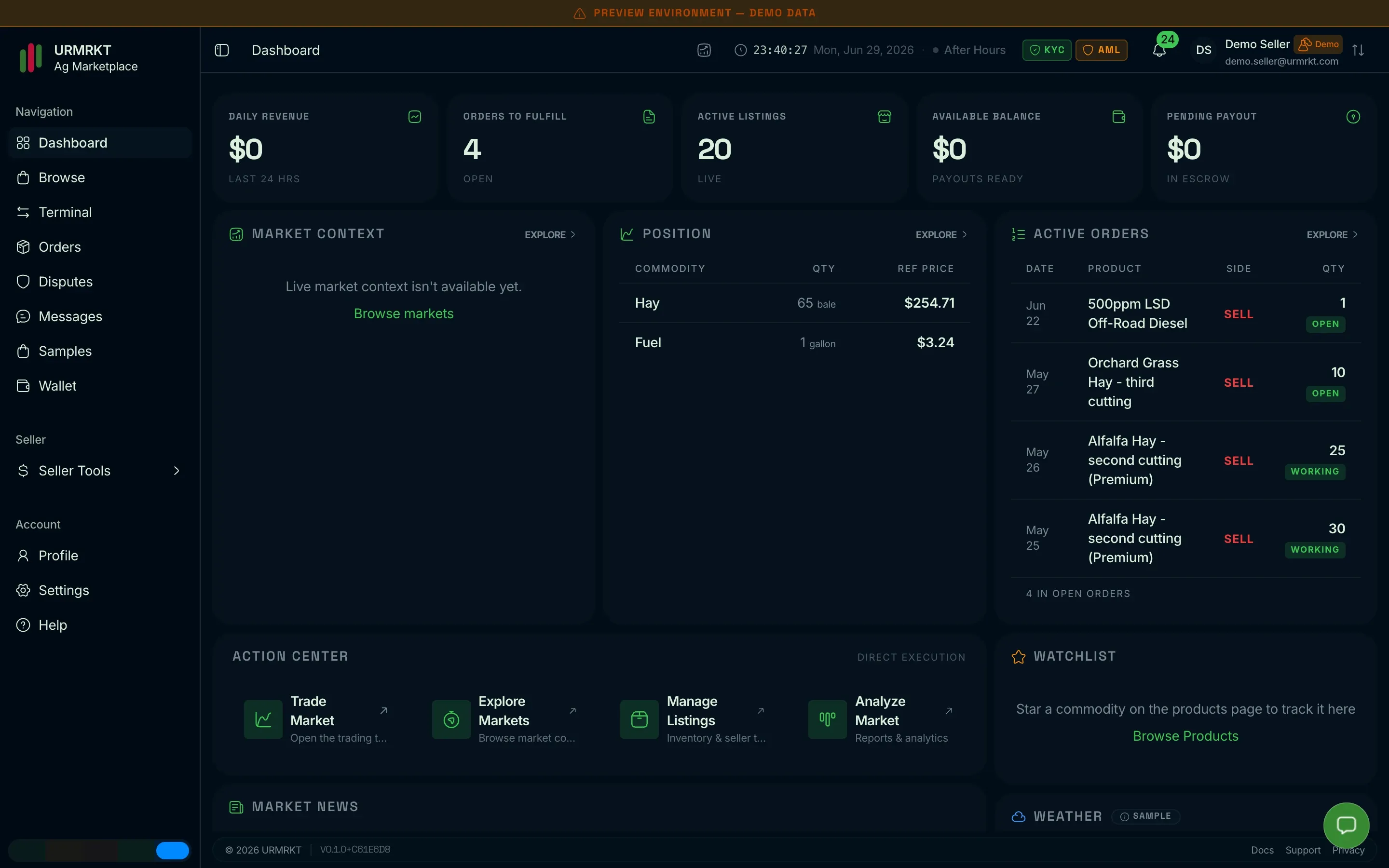
Task: Expand Position via Explore
Action: coord(941,235)
